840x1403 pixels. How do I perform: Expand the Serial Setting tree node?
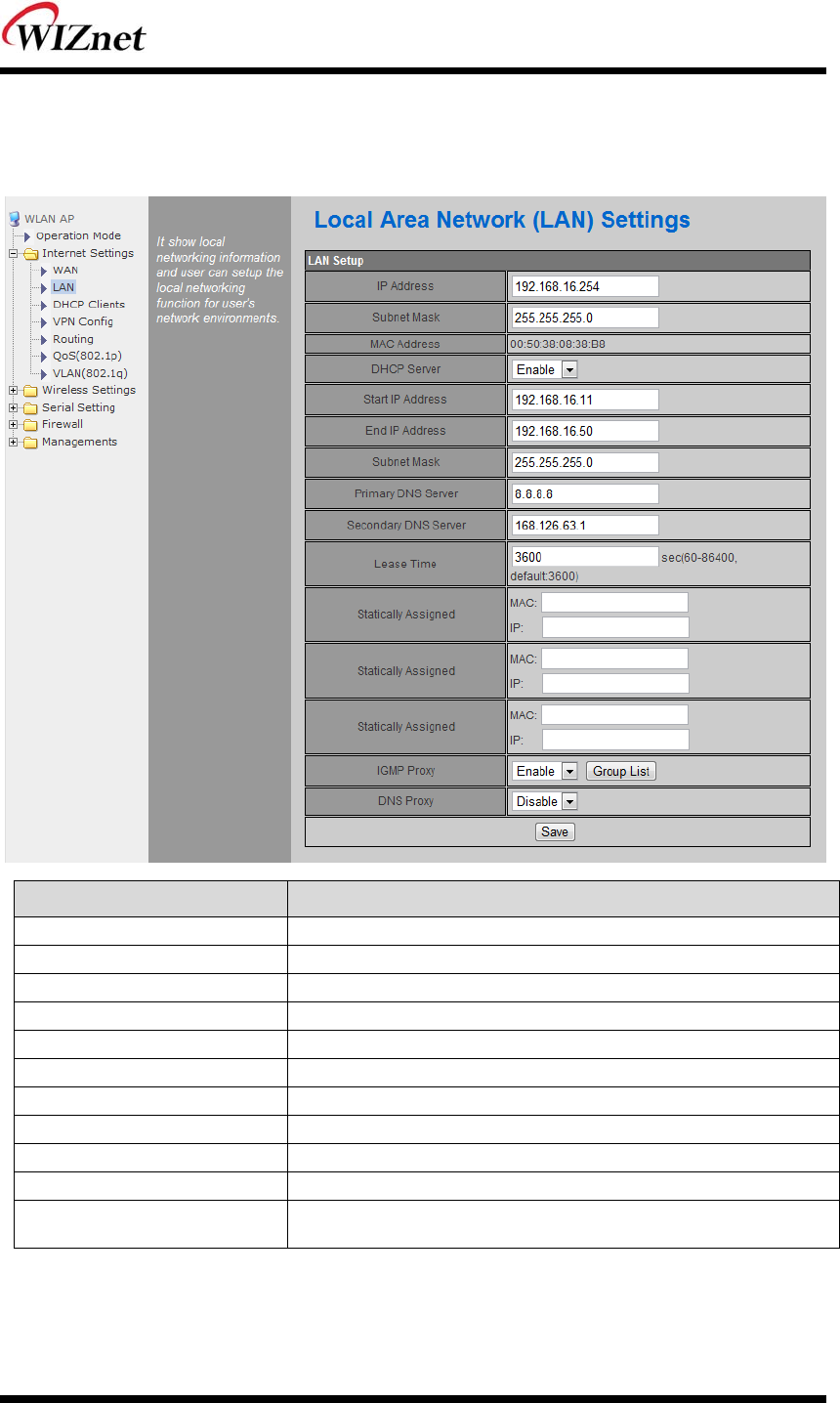(x=14, y=407)
